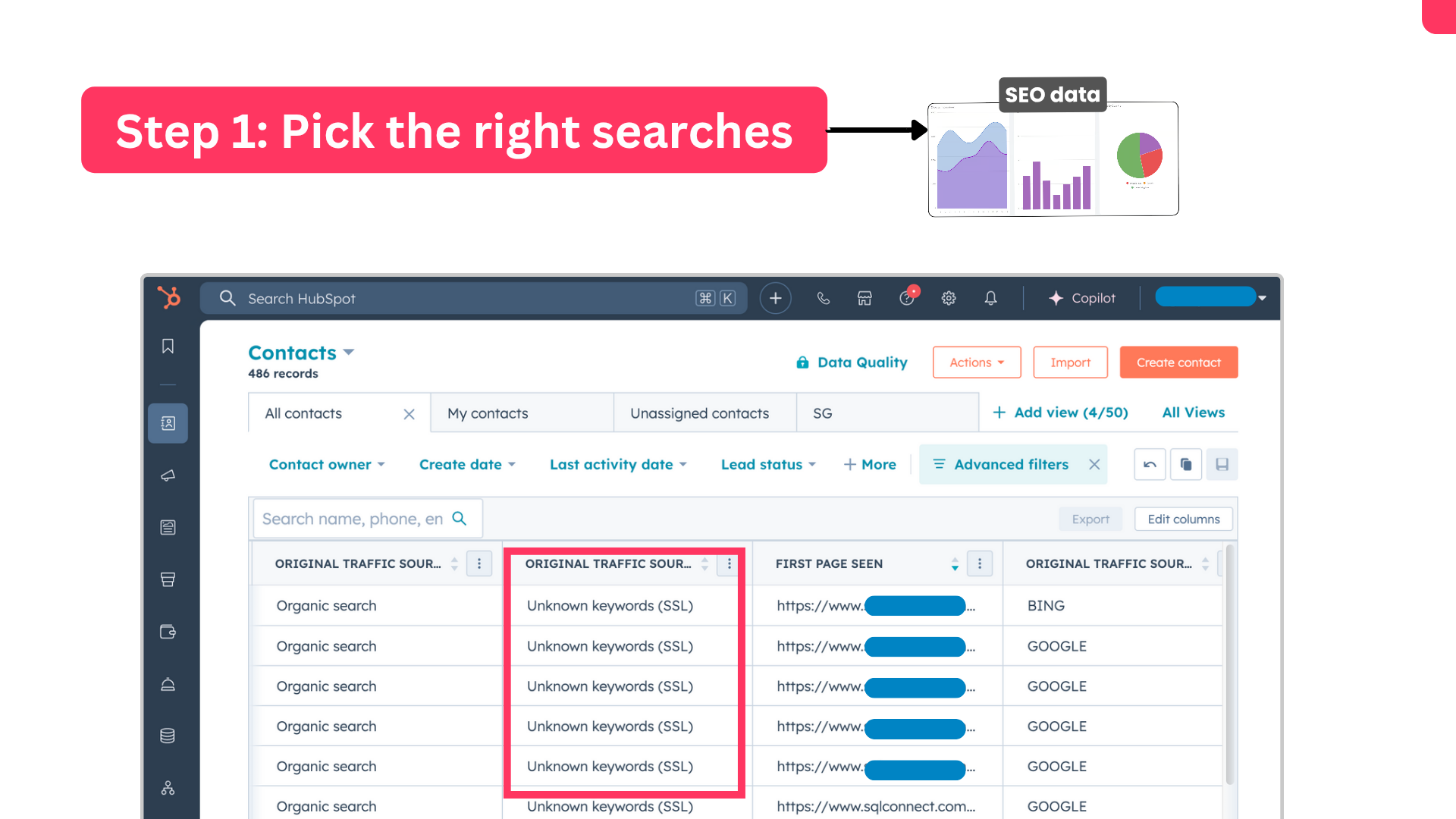The width and height of the screenshot is (1456, 819).
Task: Open the marketing megaphone sidebar icon
Action: point(168,475)
